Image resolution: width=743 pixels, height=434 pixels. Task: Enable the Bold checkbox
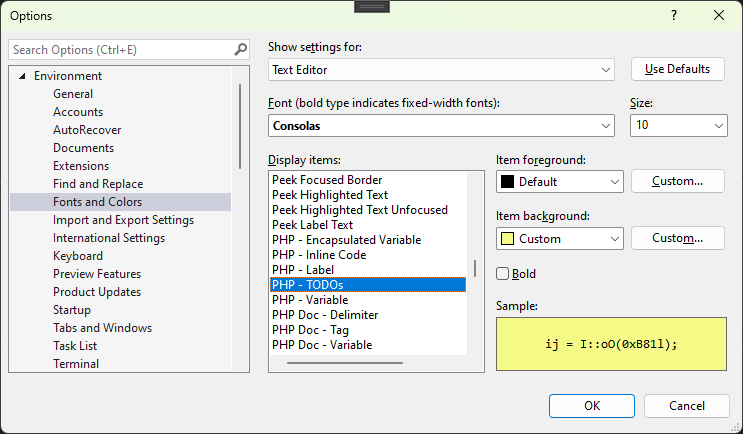504,273
